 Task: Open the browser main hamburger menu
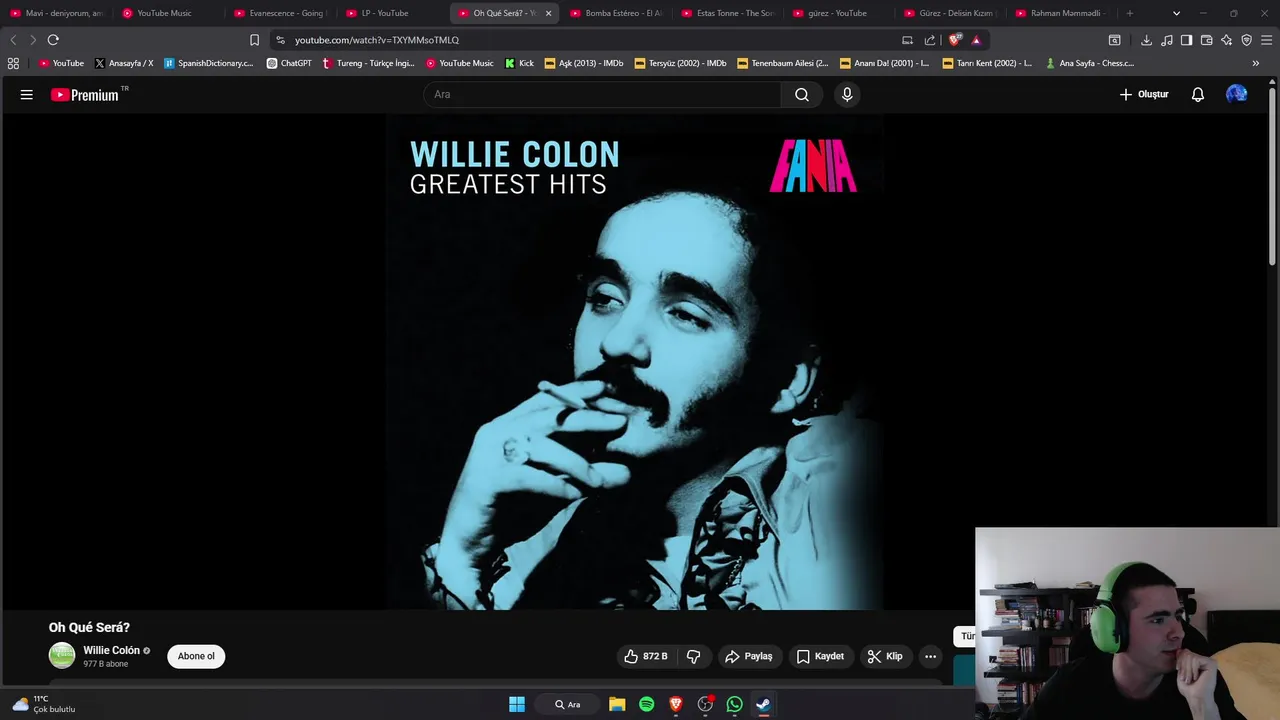[1266, 40]
